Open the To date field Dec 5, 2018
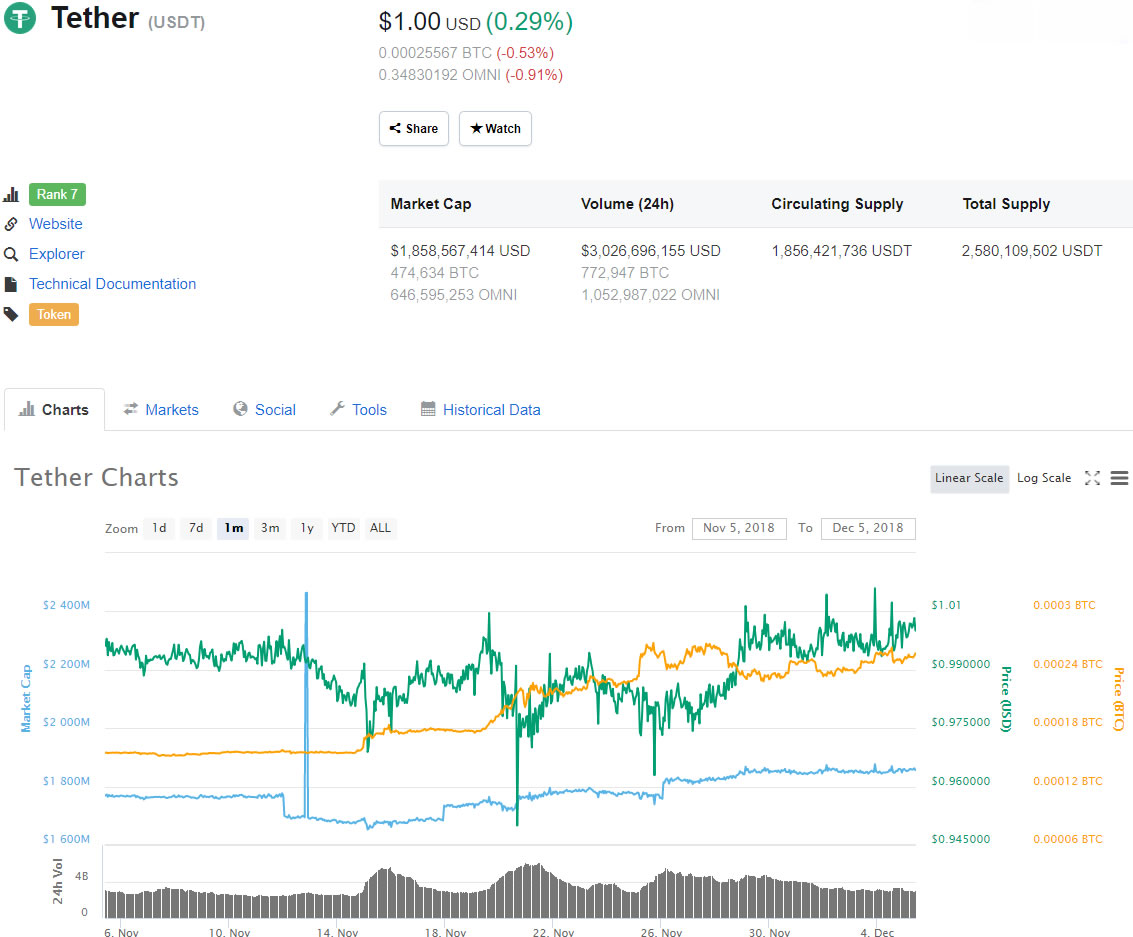This screenshot has height=937, width=1133. tap(867, 528)
